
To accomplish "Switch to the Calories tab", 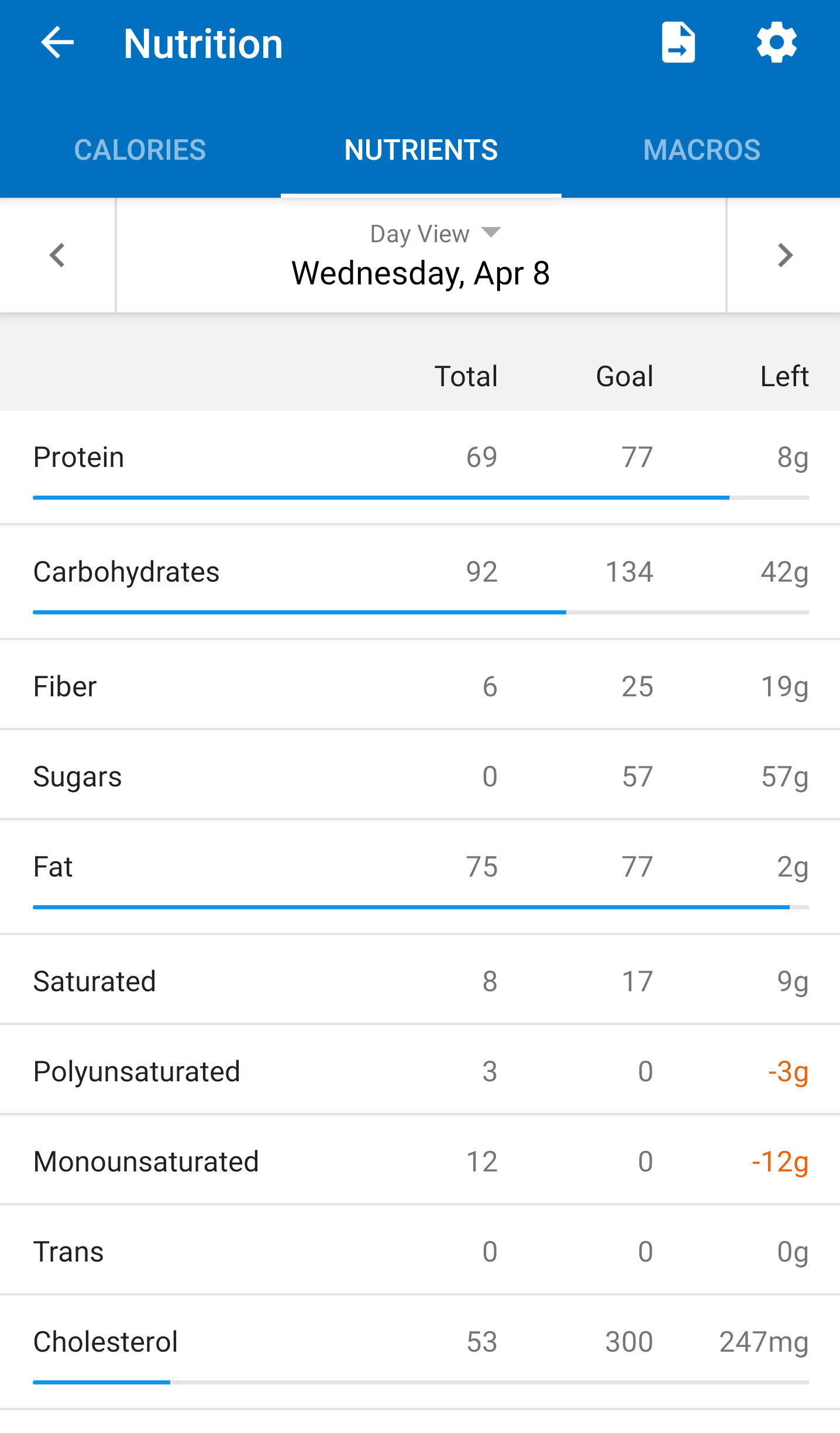I will point(140,150).
